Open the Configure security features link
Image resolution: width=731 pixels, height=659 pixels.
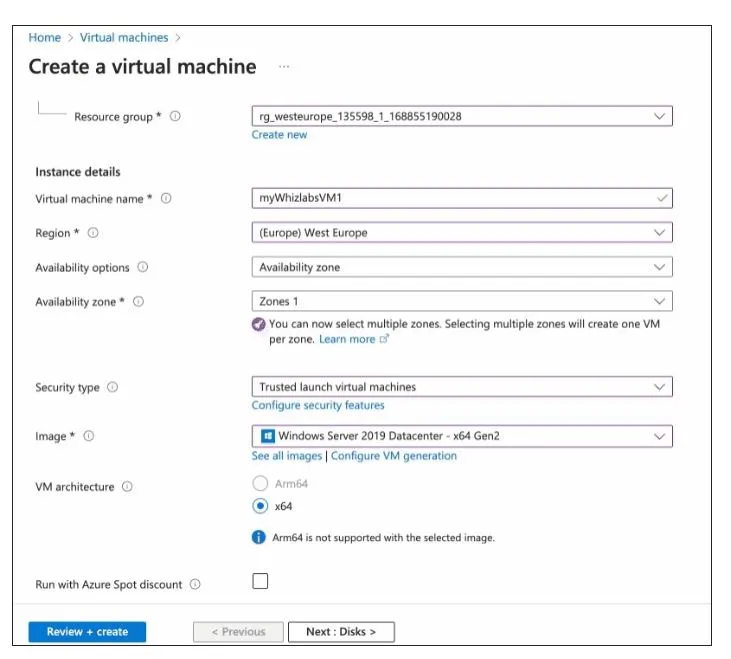point(318,405)
